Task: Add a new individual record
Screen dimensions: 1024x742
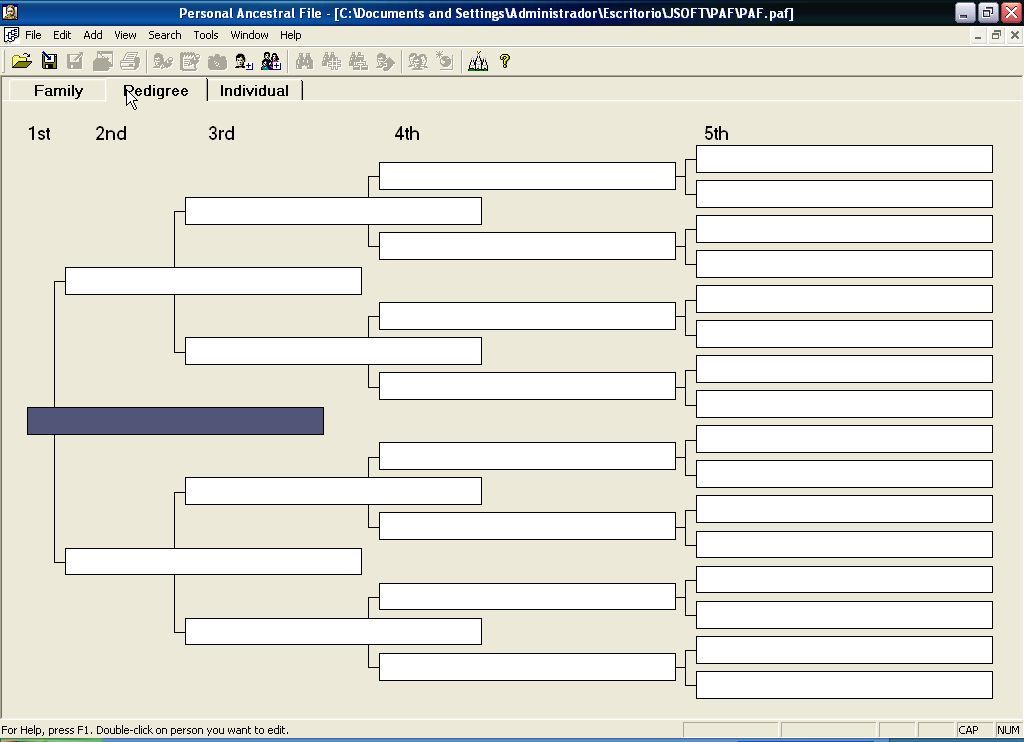Action: click(243, 61)
